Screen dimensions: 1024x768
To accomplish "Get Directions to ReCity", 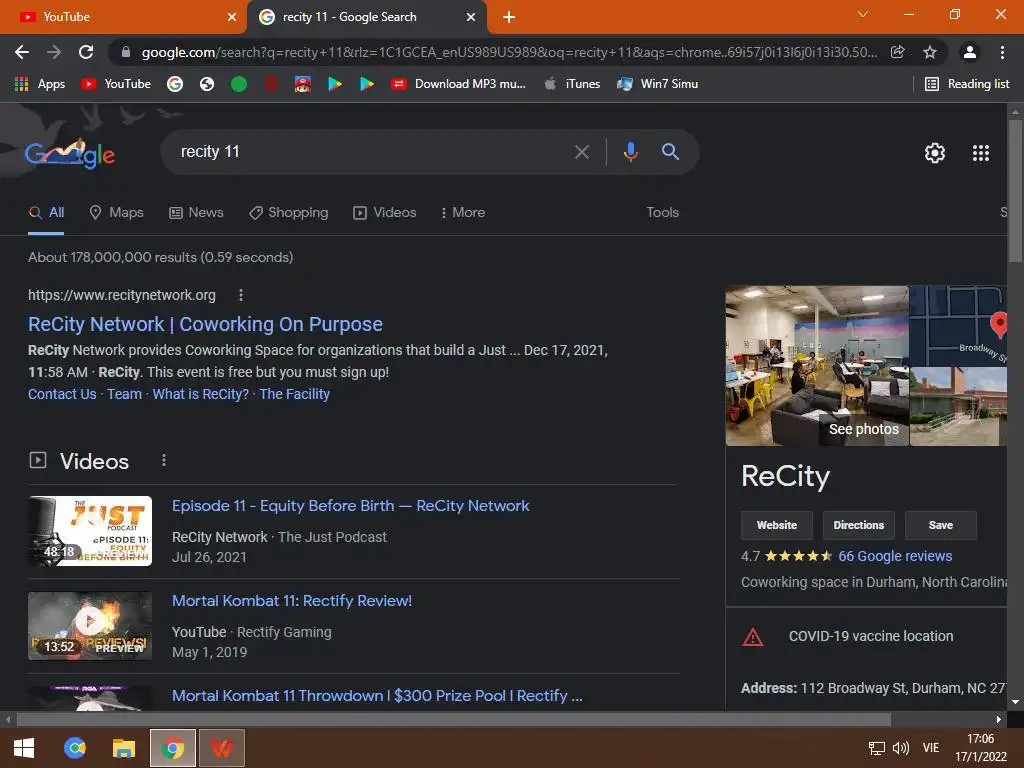I will [x=858, y=525].
